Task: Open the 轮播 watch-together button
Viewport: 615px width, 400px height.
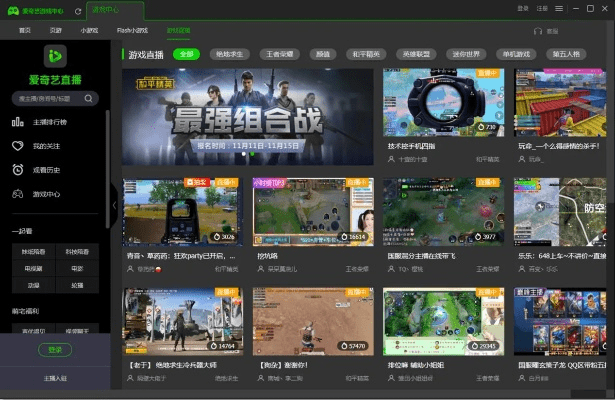Action: tap(77, 285)
